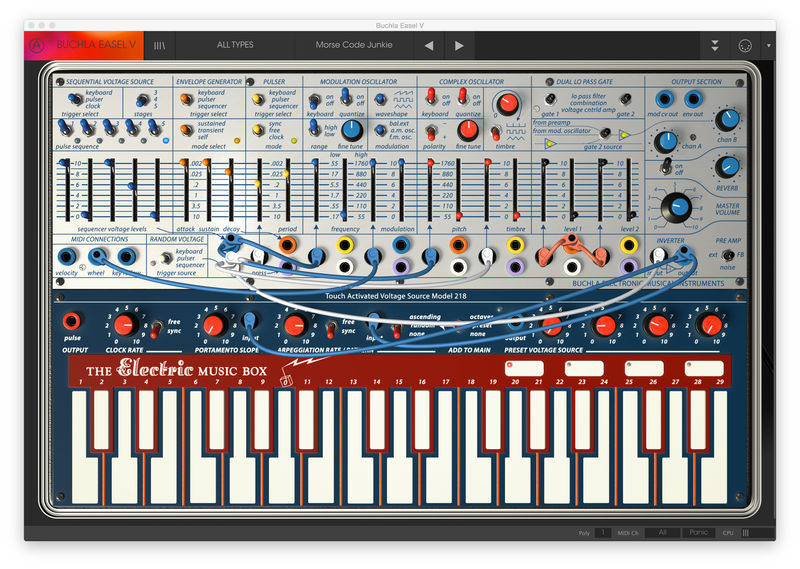The width and height of the screenshot is (800, 569).
Task: Turn the modulation oscillator fine tune knob
Action: [x=351, y=131]
